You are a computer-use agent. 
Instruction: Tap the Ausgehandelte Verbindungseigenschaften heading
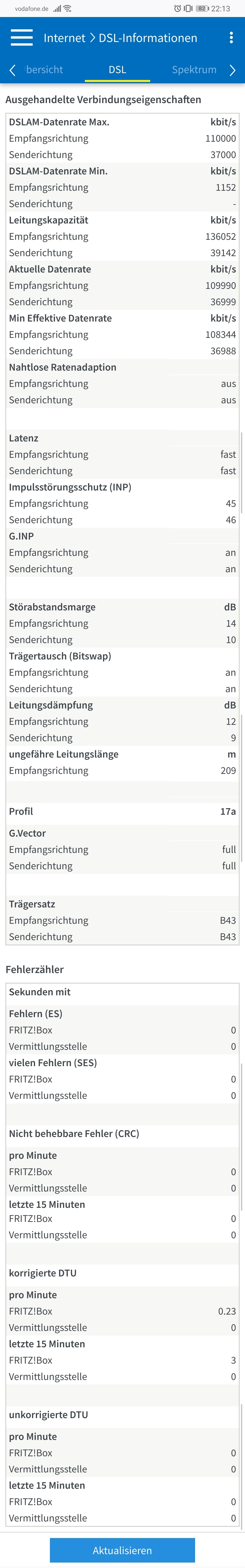pos(103,99)
